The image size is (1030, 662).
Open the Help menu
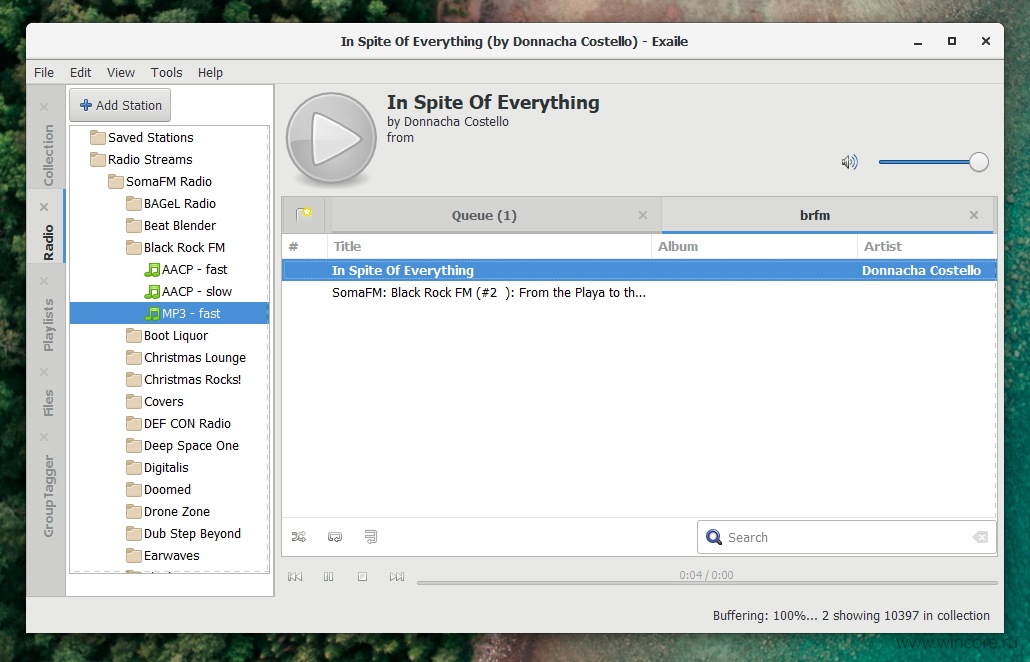point(210,72)
